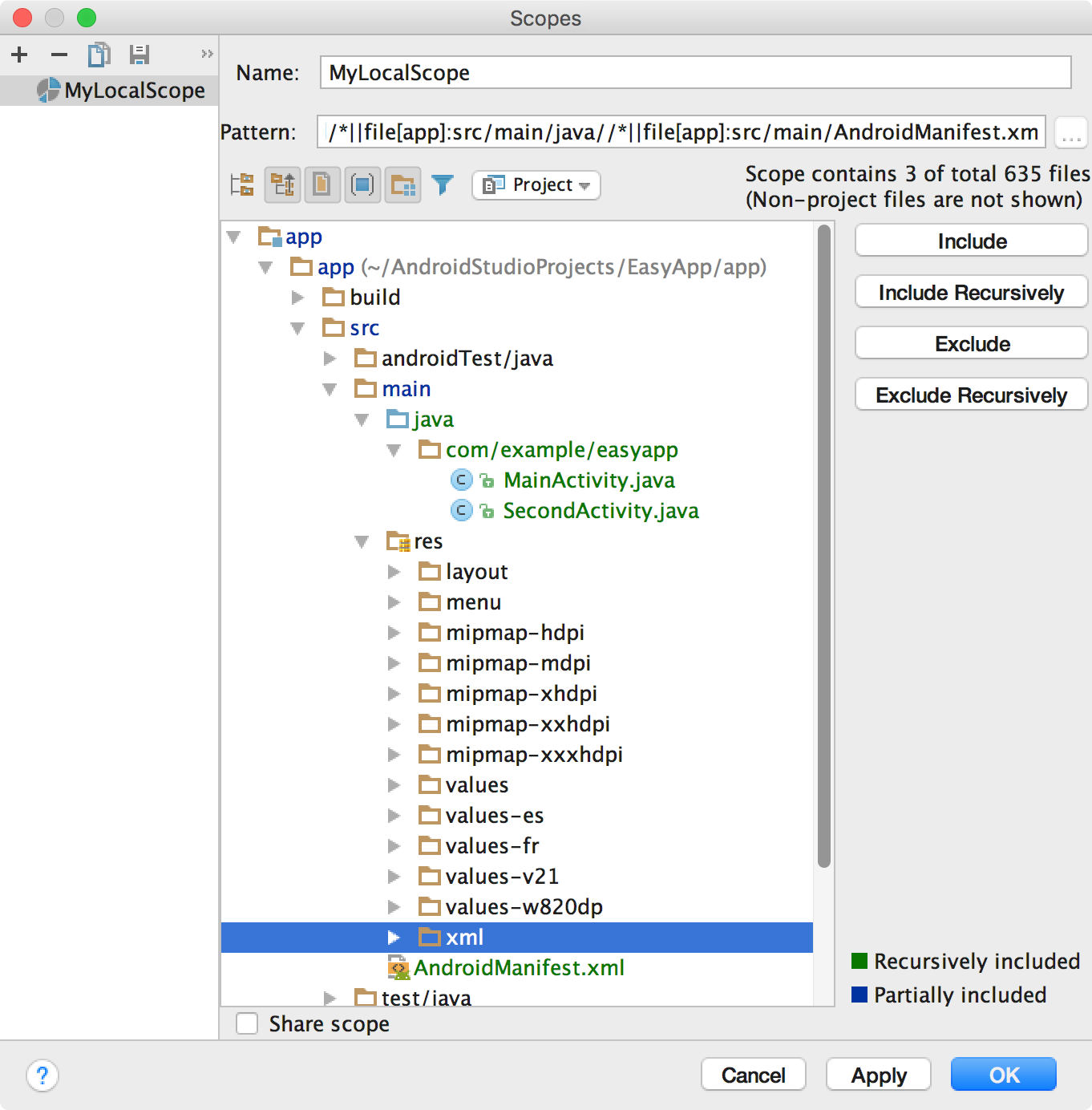Toggle the Partially included legend square
The width and height of the screenshot is (1092, 1110).
coord(860,995)
